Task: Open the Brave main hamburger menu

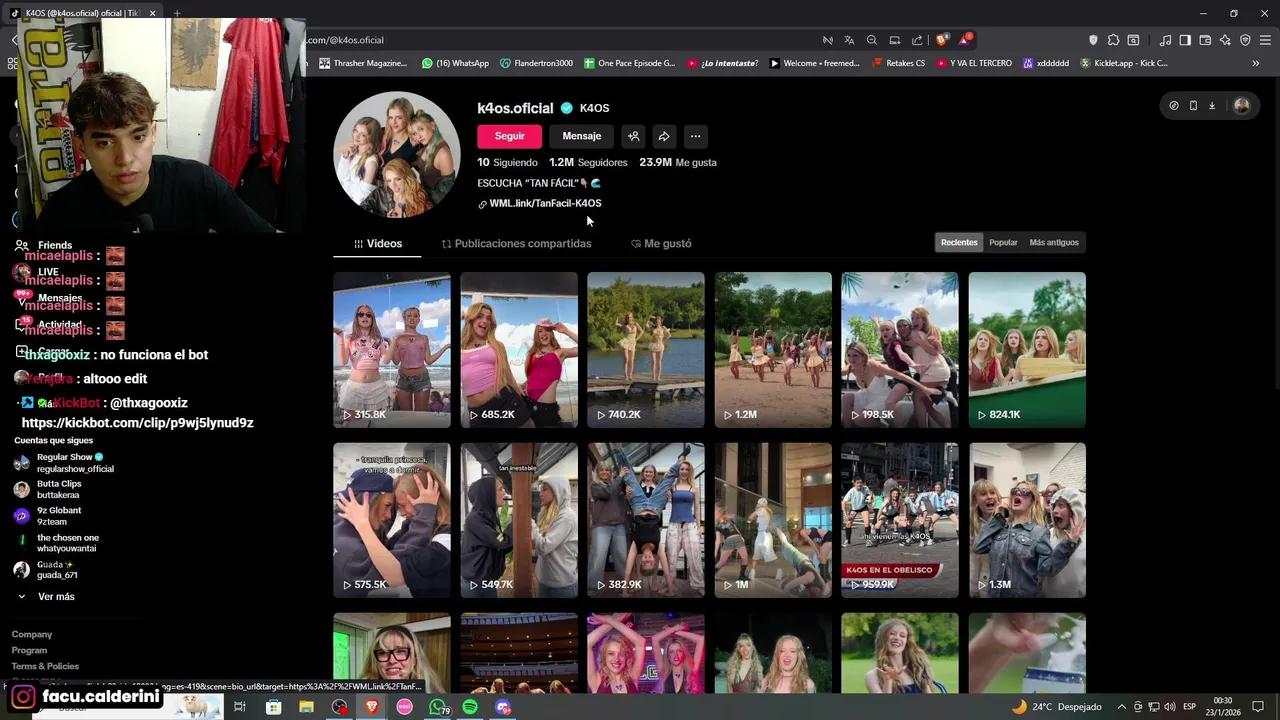Action: point(1265,40)
